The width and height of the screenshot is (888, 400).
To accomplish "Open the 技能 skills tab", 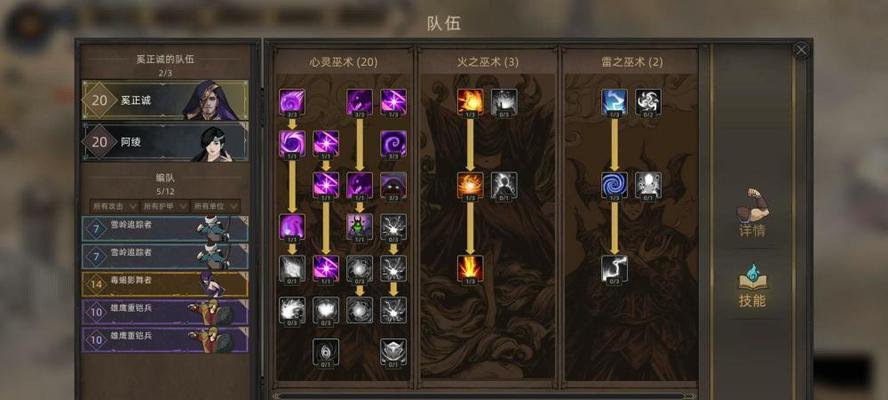I will click(x=753, y=287).
